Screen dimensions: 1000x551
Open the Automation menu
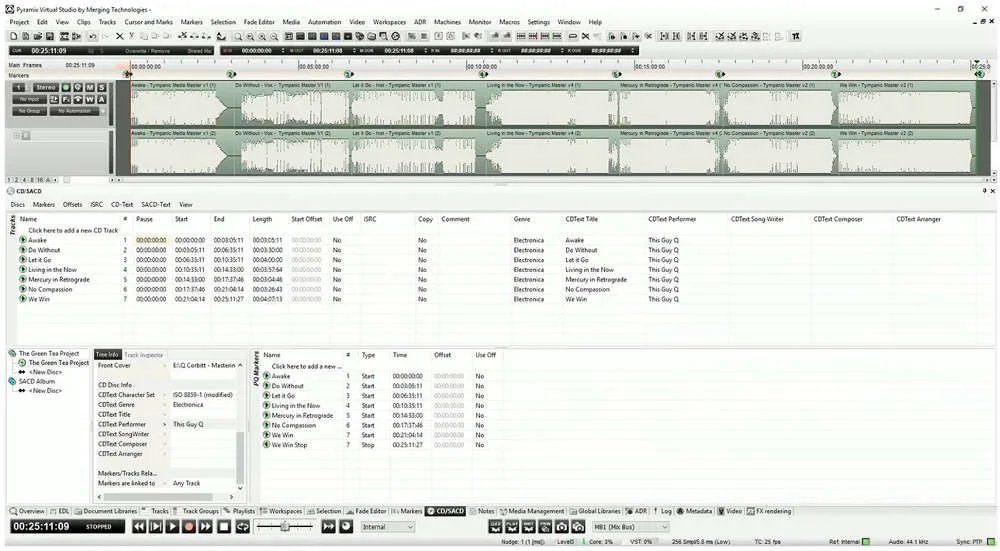tap(325, 22)
